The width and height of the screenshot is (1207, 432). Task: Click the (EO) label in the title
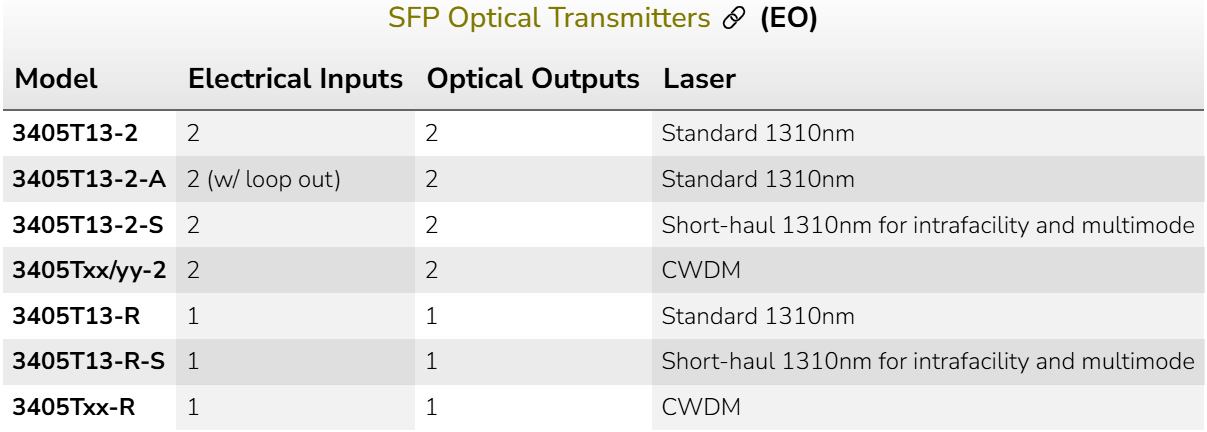point(788,21)
